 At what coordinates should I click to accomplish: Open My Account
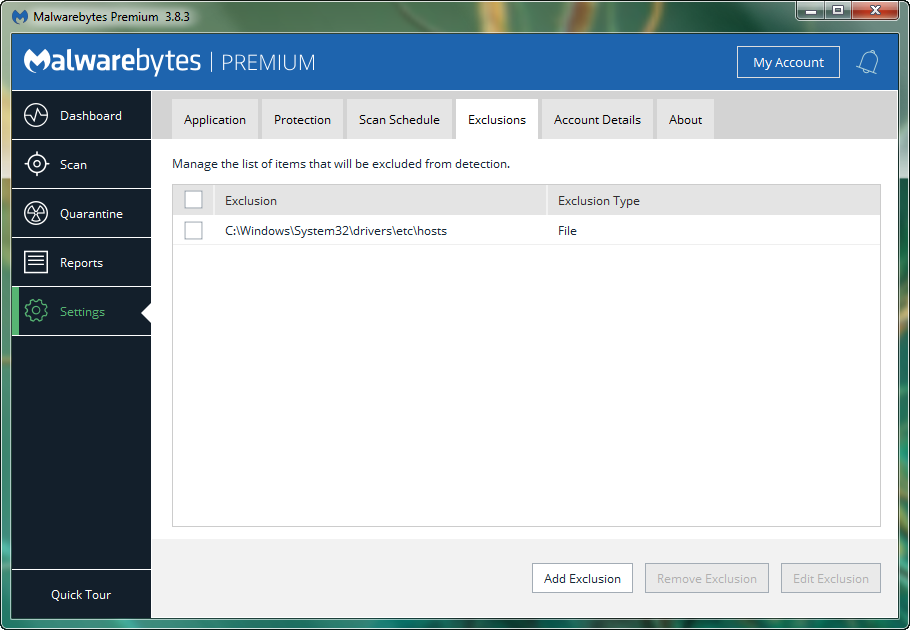(x=788, y=62)
